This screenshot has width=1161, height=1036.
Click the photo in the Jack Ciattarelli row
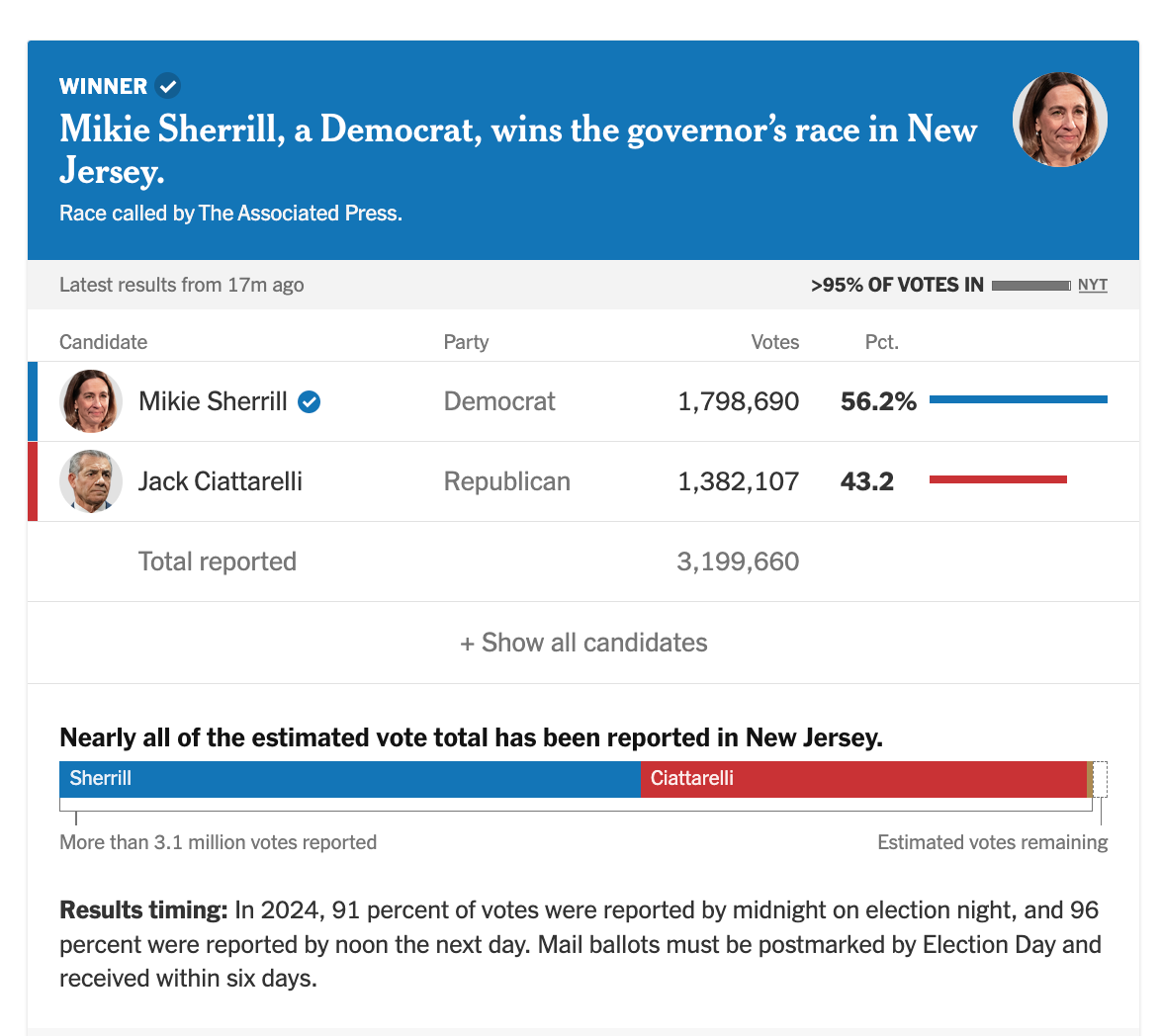pyautogui.click(x=91, y=481)
